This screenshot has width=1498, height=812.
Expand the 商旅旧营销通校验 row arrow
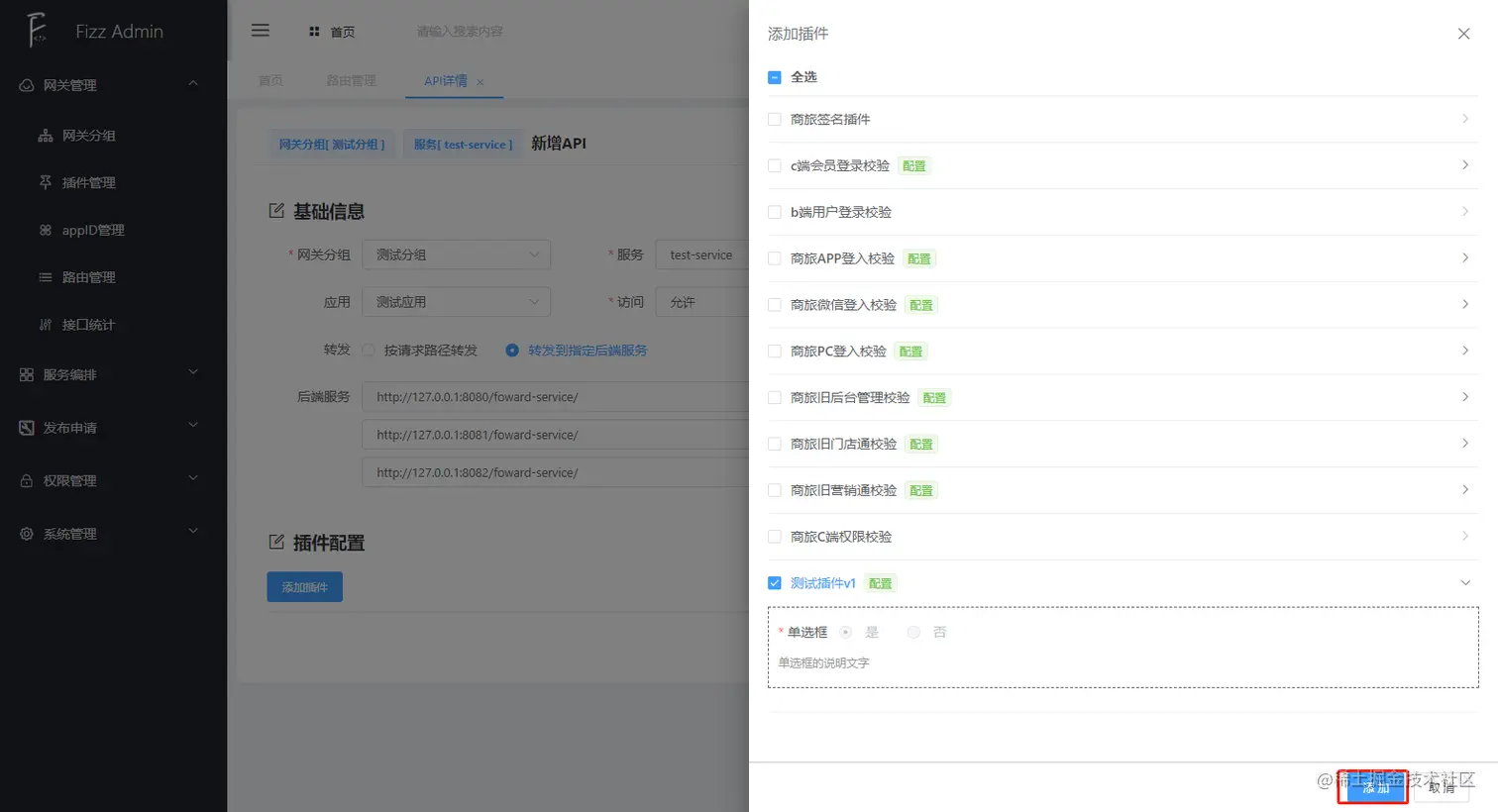point(1465,489)
